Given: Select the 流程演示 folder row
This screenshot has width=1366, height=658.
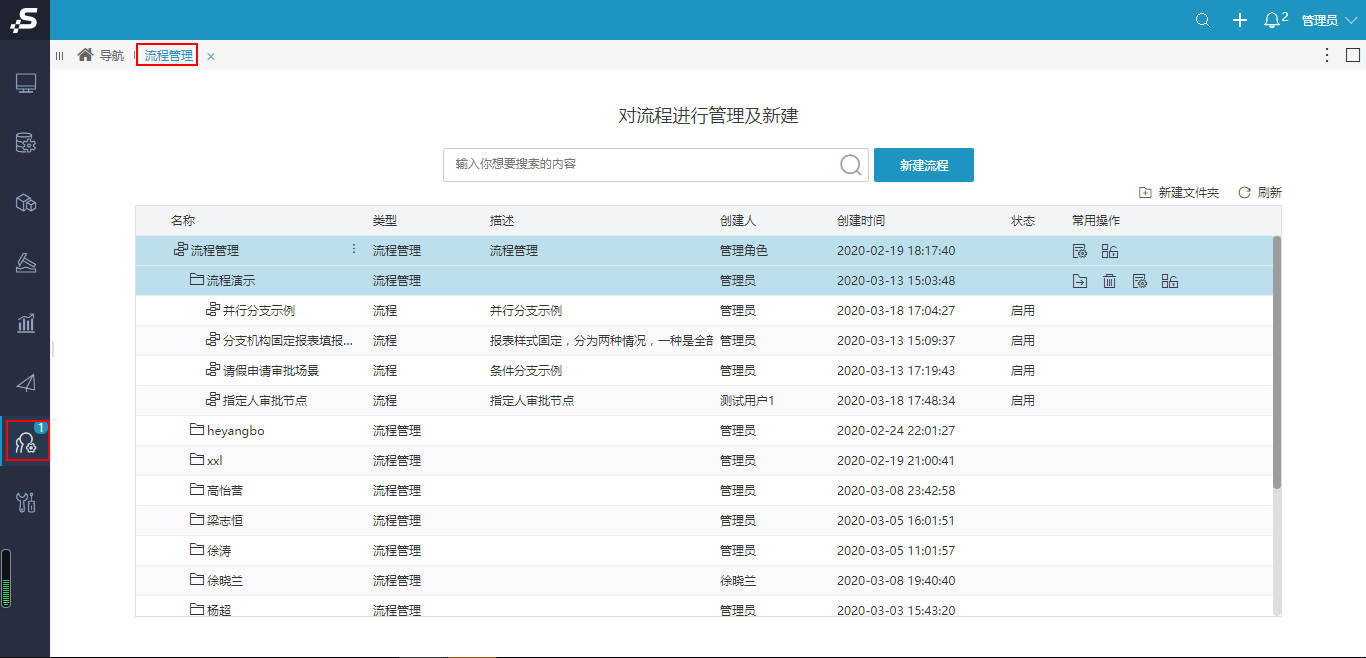Looking at the screenshot, I should pos(705,281).
